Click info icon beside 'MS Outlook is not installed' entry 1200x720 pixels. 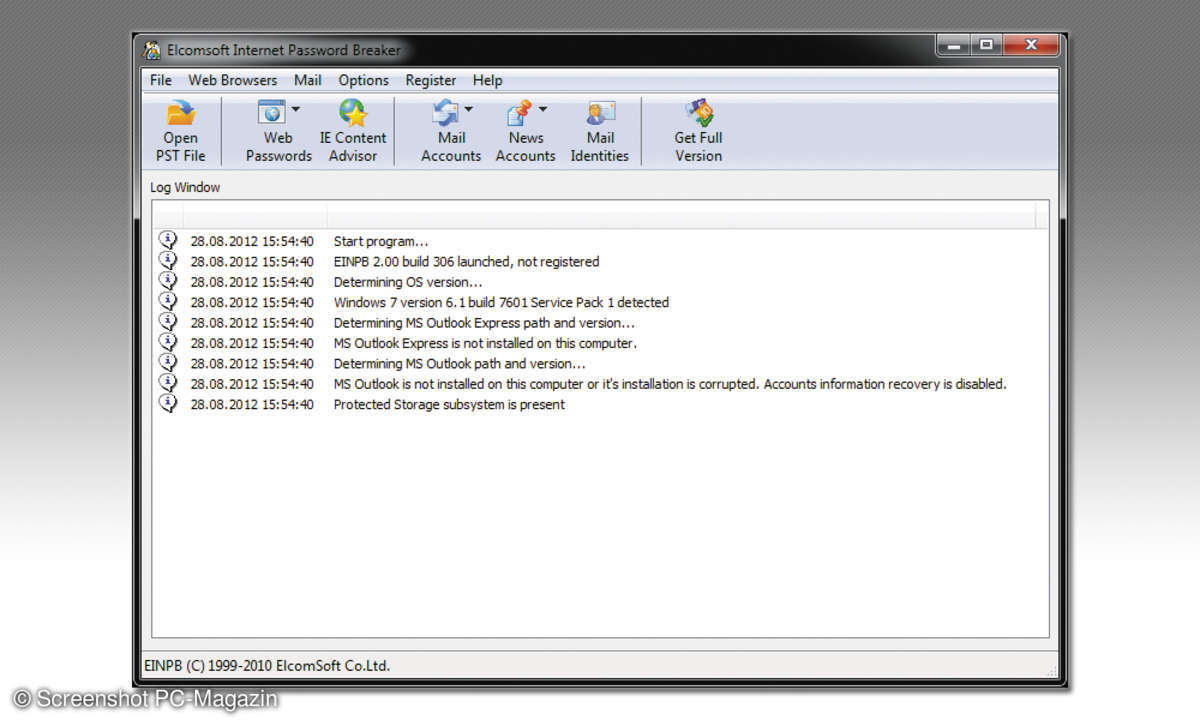tap(168, 383)
